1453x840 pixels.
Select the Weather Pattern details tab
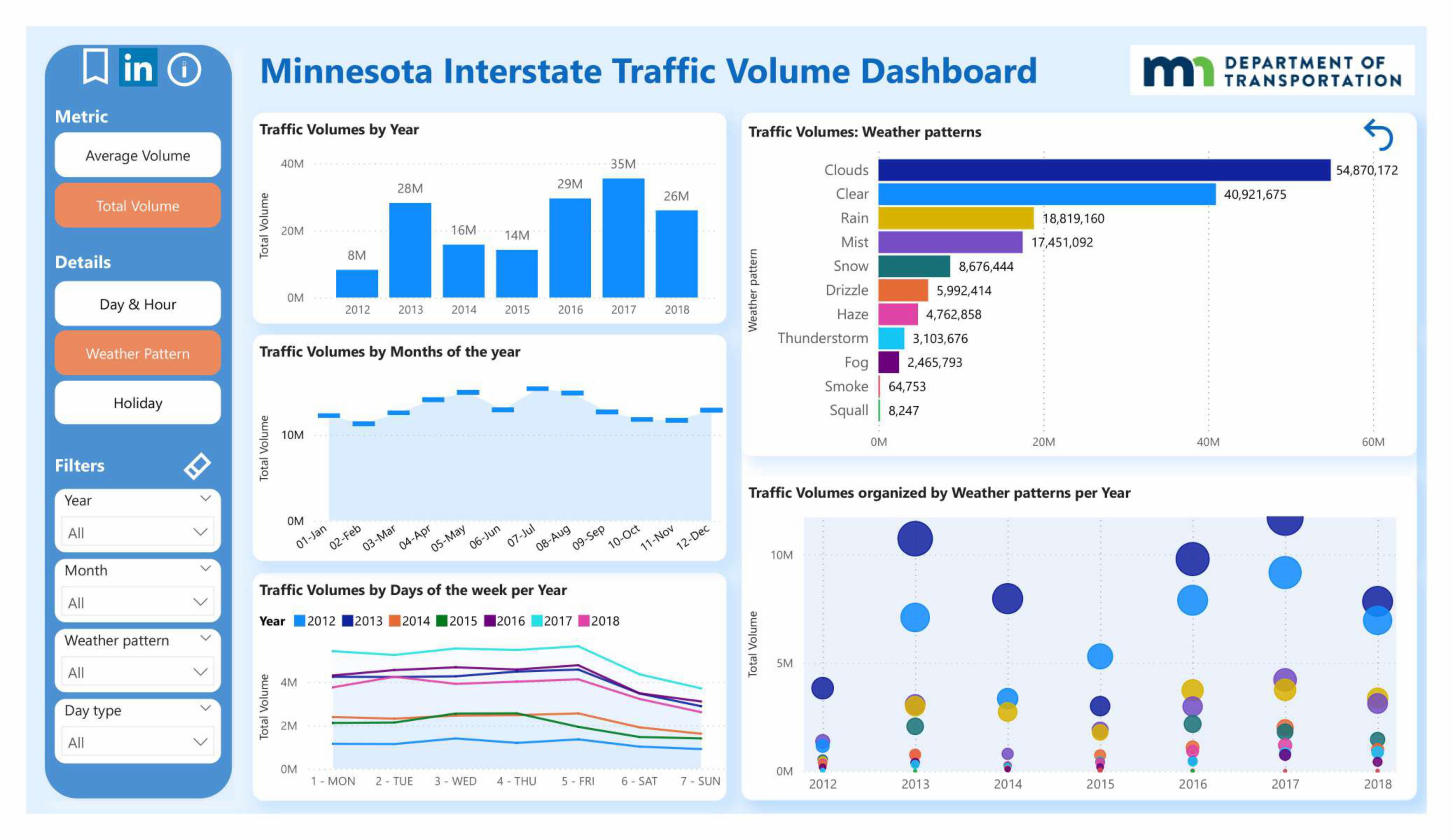(137, 353)
